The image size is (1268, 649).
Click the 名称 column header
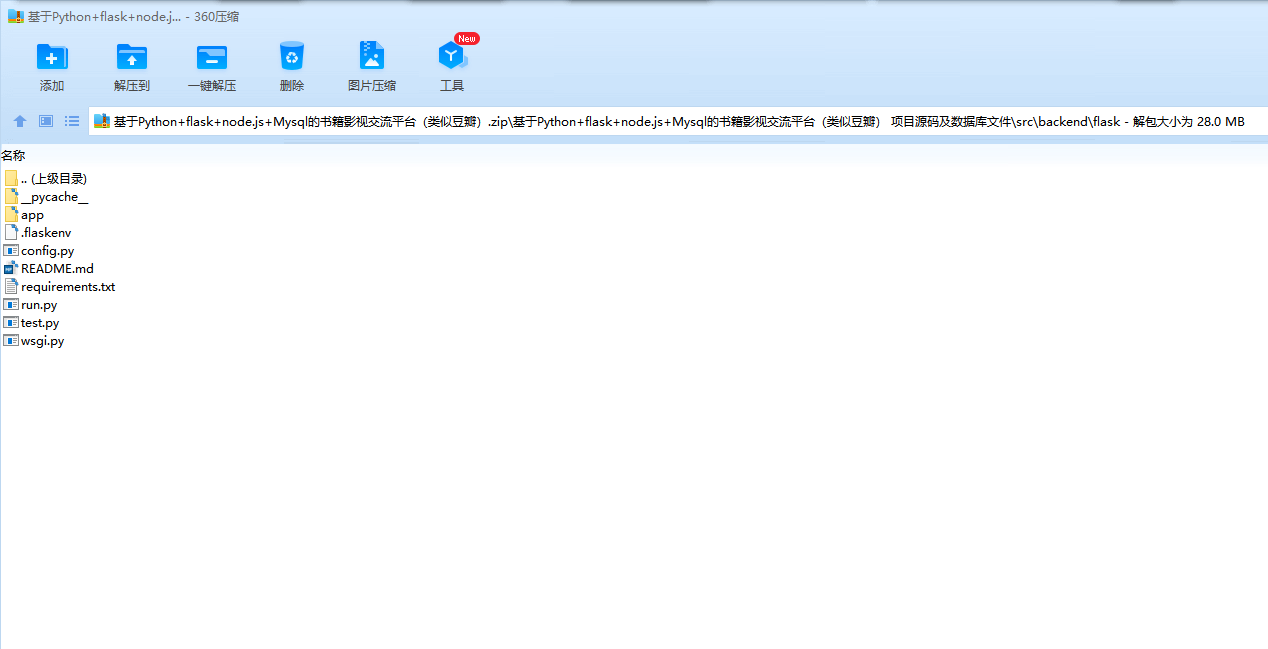[x=13, y=156]
